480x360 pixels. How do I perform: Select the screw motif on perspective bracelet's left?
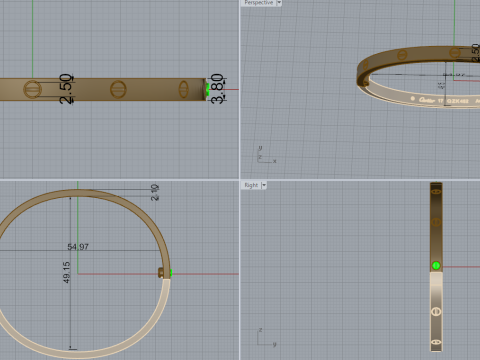366,65
